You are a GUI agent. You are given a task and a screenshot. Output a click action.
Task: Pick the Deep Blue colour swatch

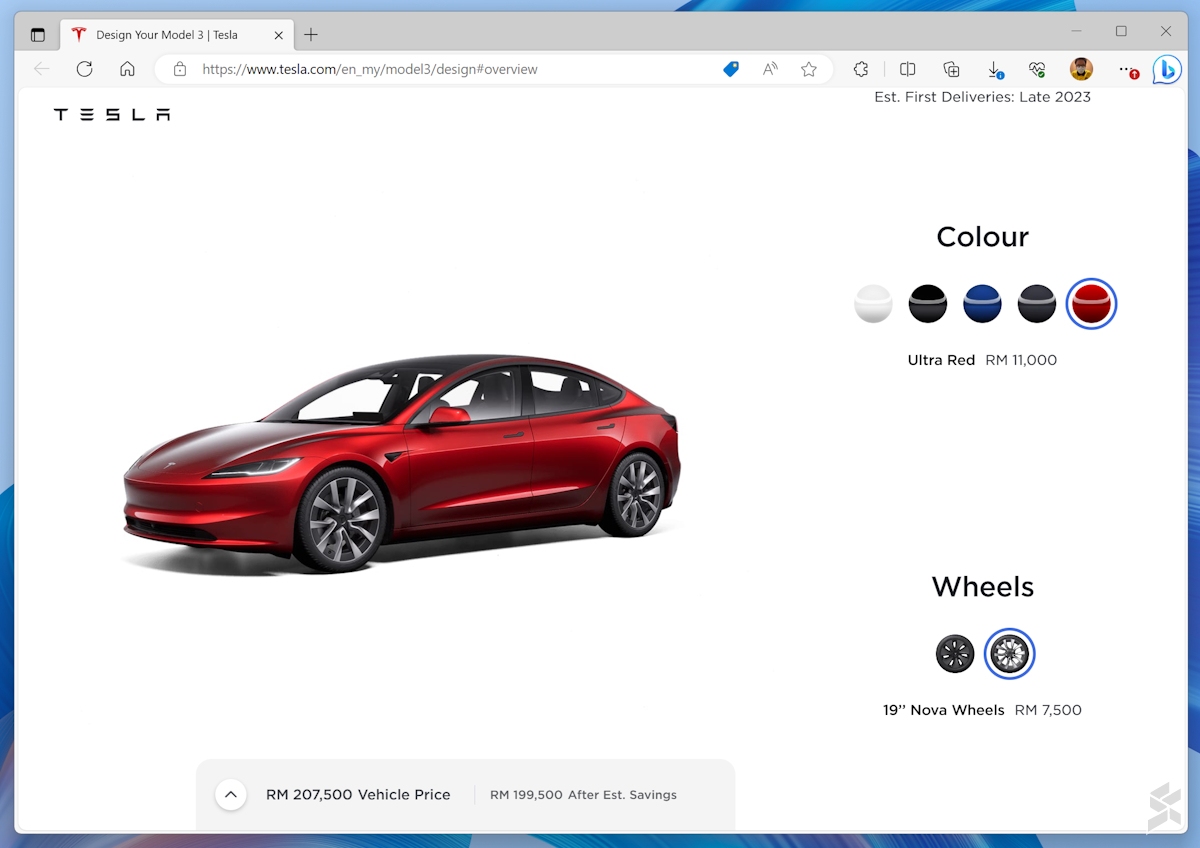coord(982,304)
